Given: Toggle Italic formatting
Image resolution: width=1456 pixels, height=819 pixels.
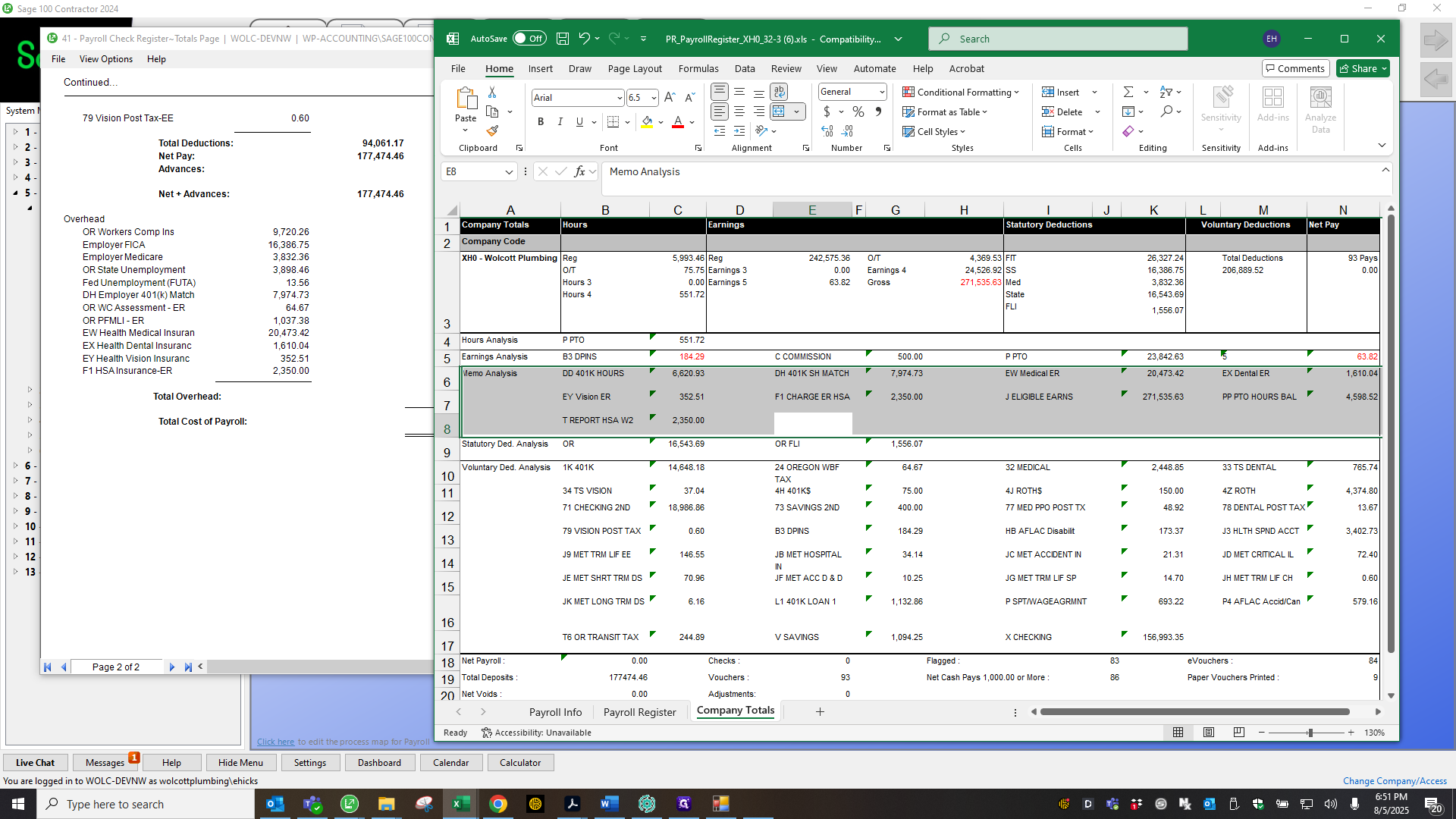Looking at the screenshot, I should click(560, 122).
